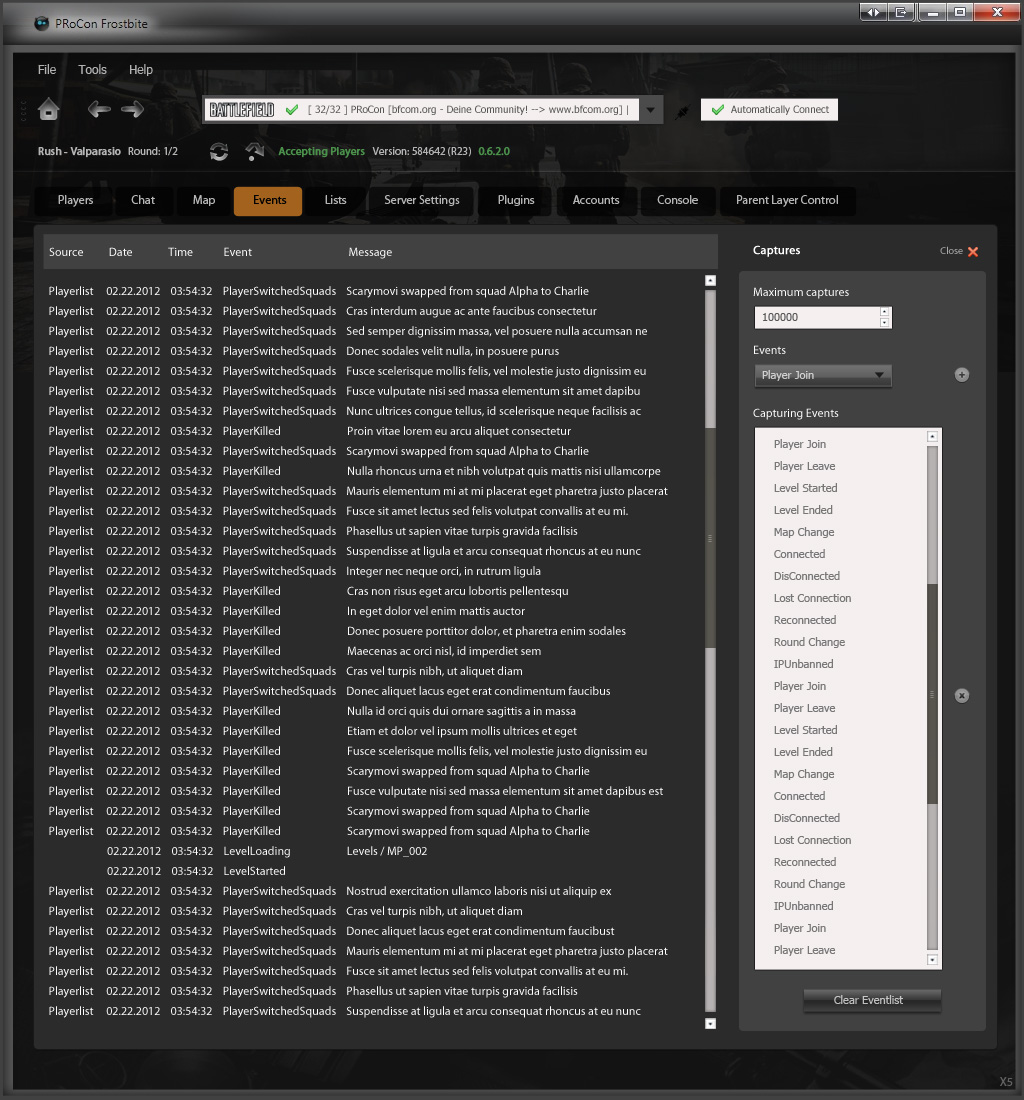Sort by the Time column header
This screenshot has width=1024, height=1100.
180,252
